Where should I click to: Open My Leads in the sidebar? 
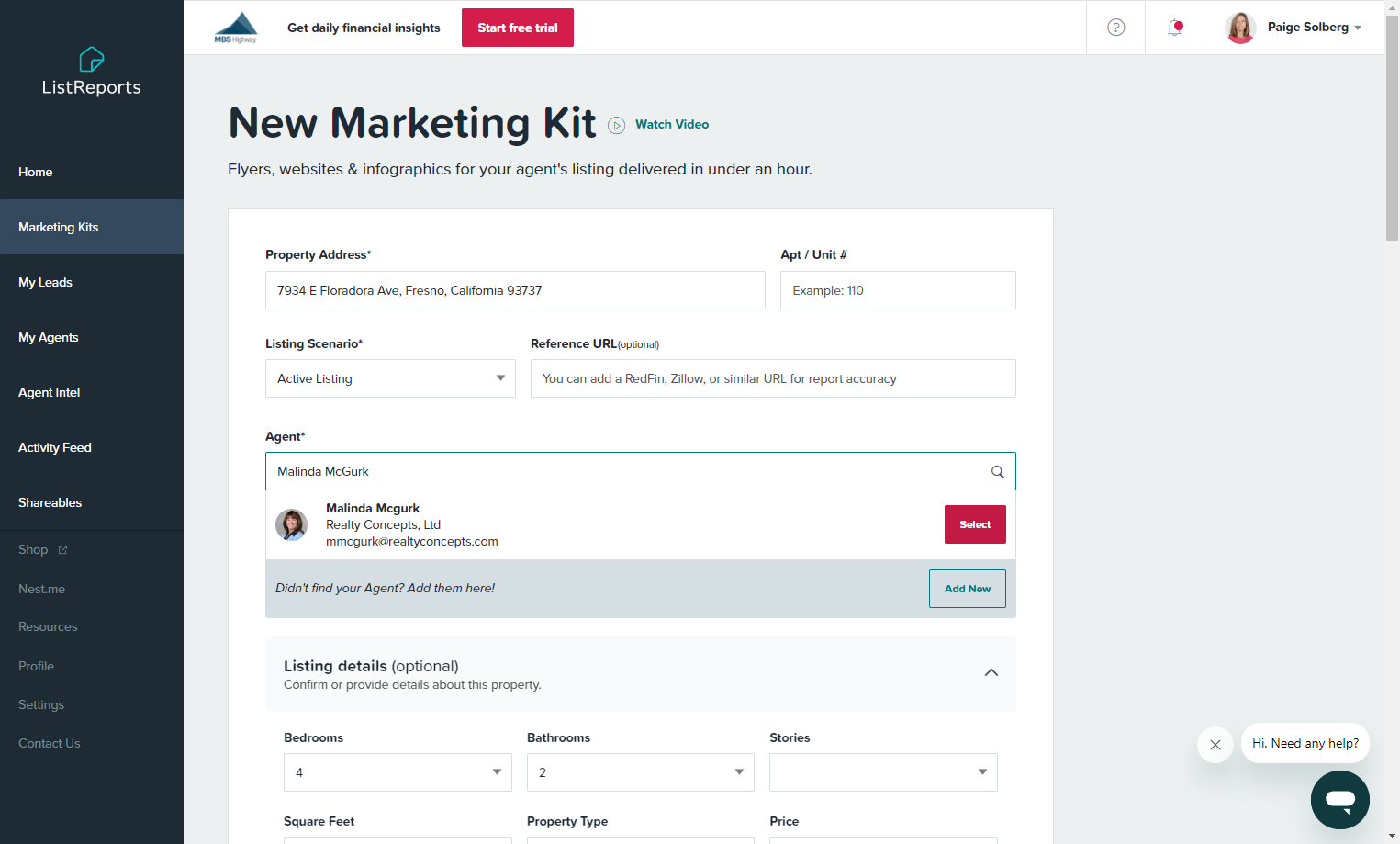pyautogui.click(x=92, y=282)
